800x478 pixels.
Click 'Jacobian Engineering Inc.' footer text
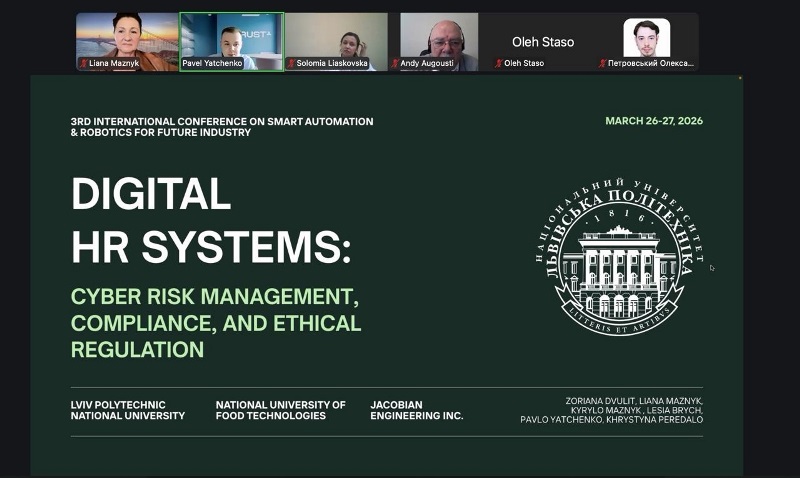point(416,410)
